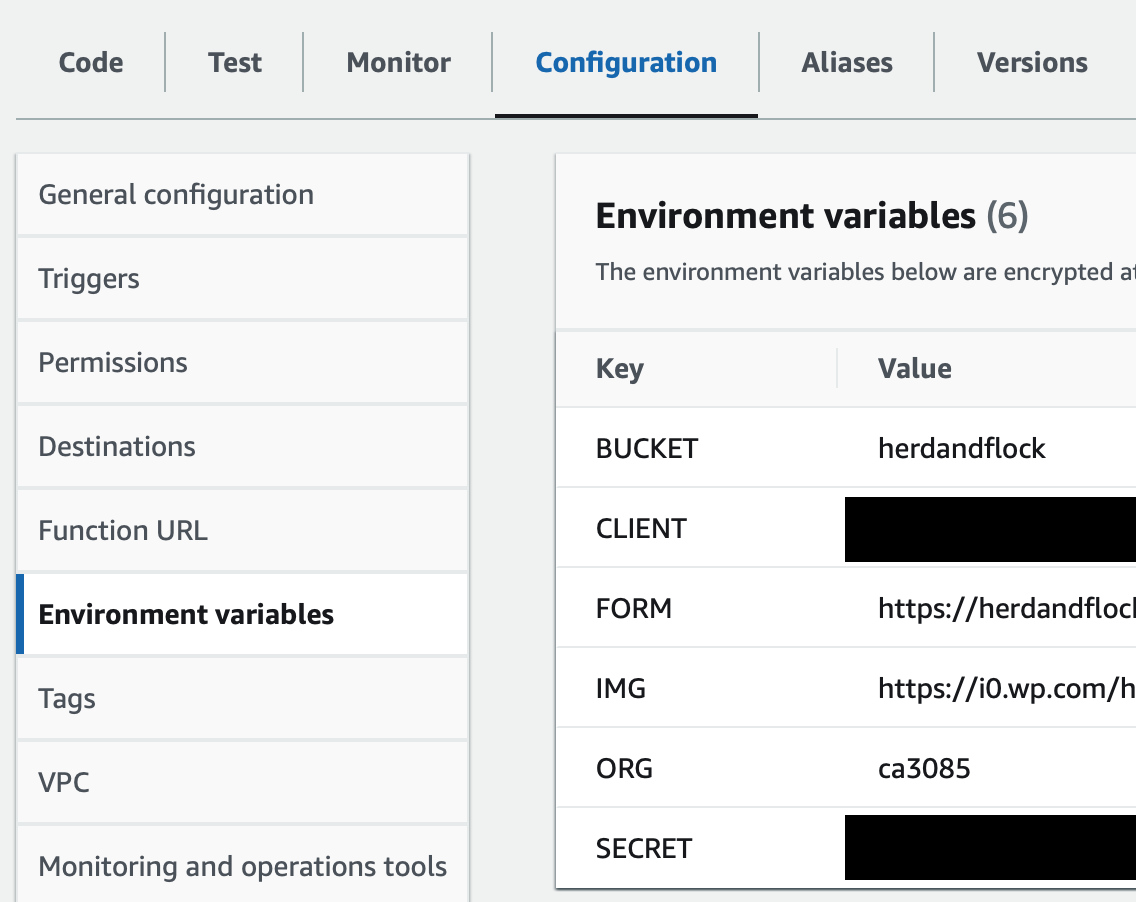Open the Destinations section
Image resolution: width=1136 pixels, height=902 pixels.
point(116,446)
